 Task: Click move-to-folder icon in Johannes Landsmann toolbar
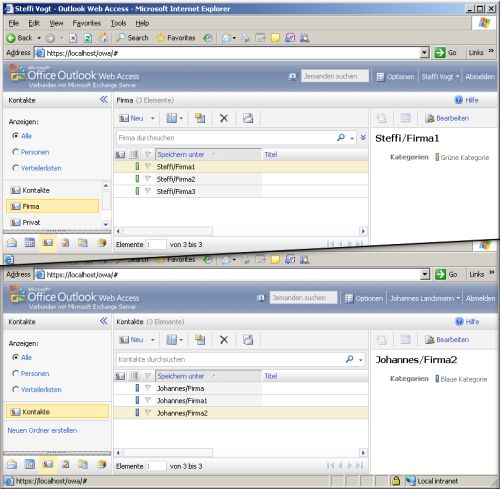click(x=200, y=340)
